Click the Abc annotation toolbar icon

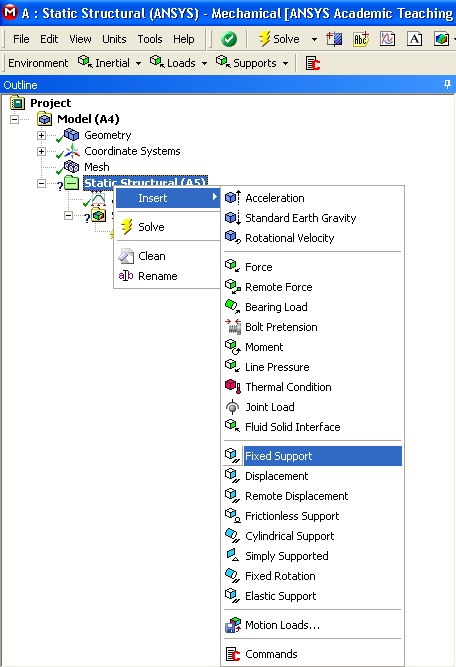pyautogui.click(x=361, y=39)
